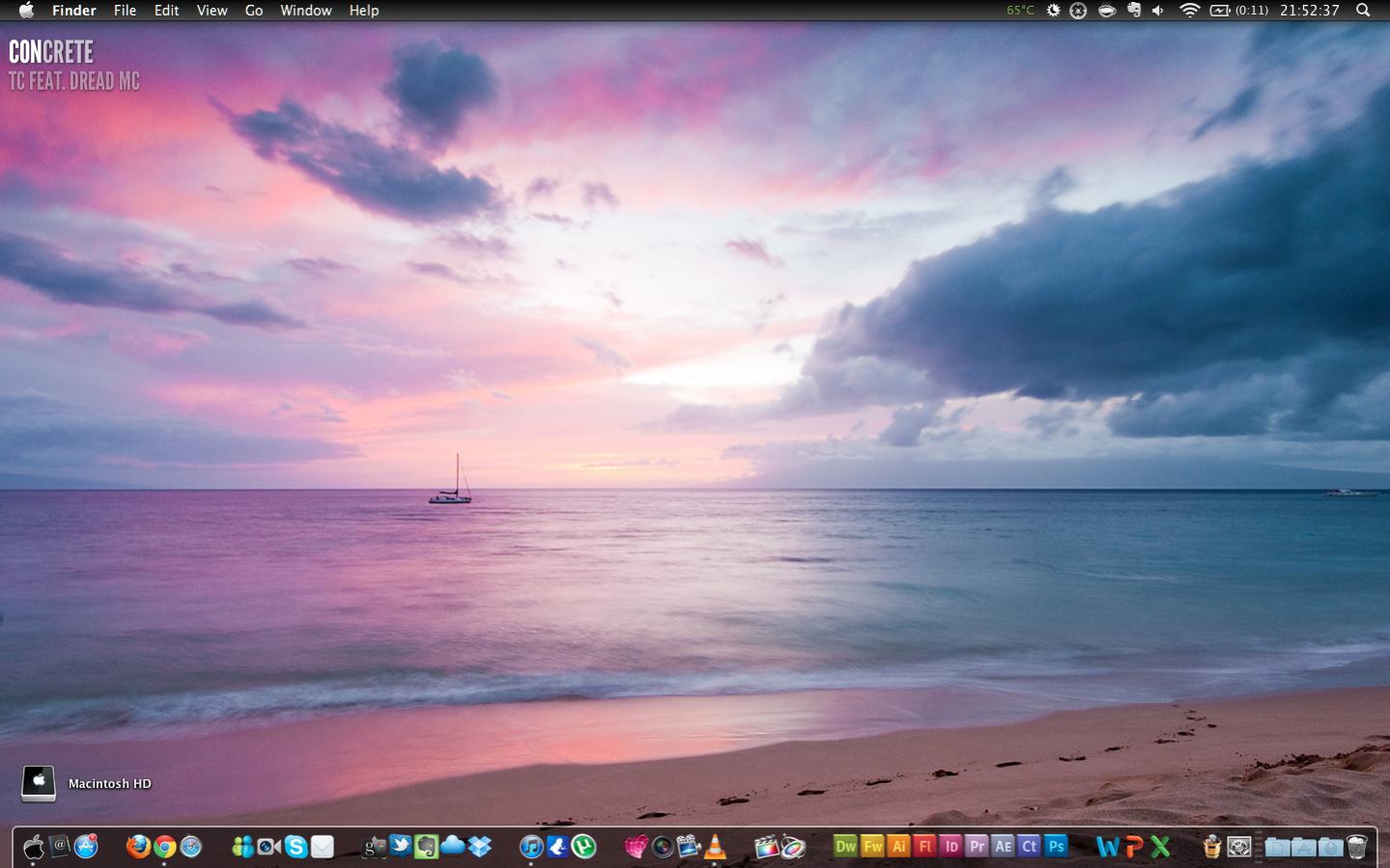Launch Adobe Premiere (Pr) from Dock
Screen dimensions: 1390x868
pos(978,847)
